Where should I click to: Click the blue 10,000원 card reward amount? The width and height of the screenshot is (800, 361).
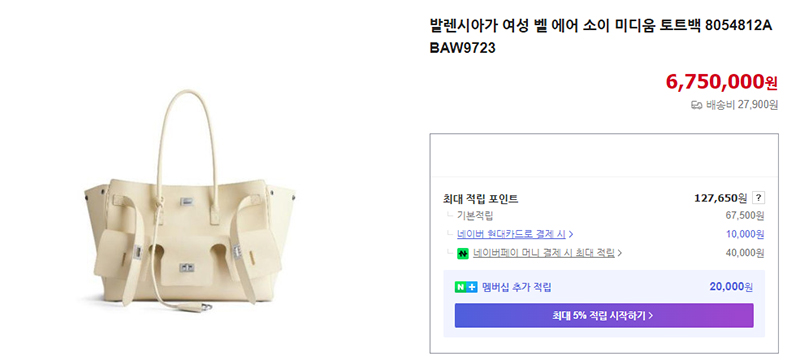pos(745,234)
